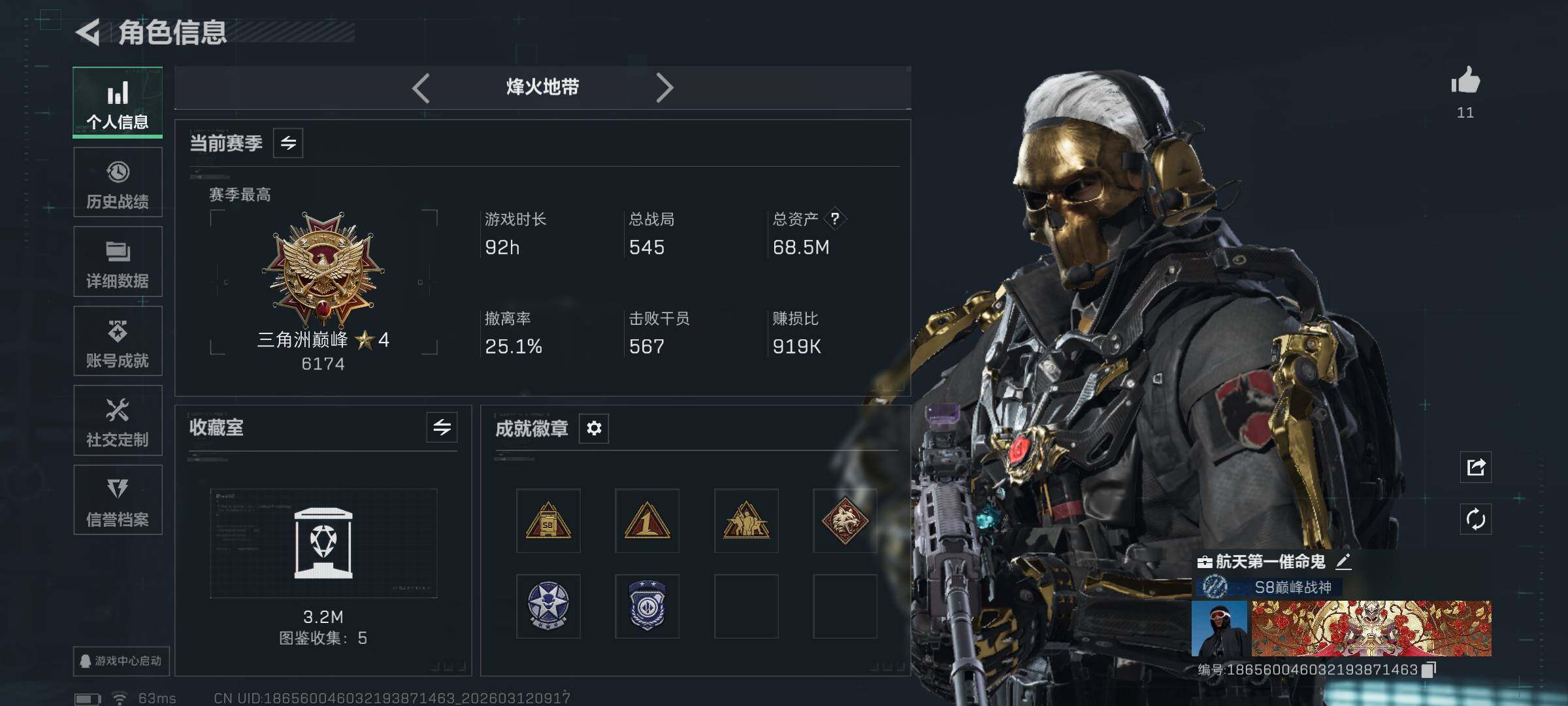This screenshot has height=706, width=1568.
Task: Like this profile with the thumbs-up icon
Action: click(1465, 81)
